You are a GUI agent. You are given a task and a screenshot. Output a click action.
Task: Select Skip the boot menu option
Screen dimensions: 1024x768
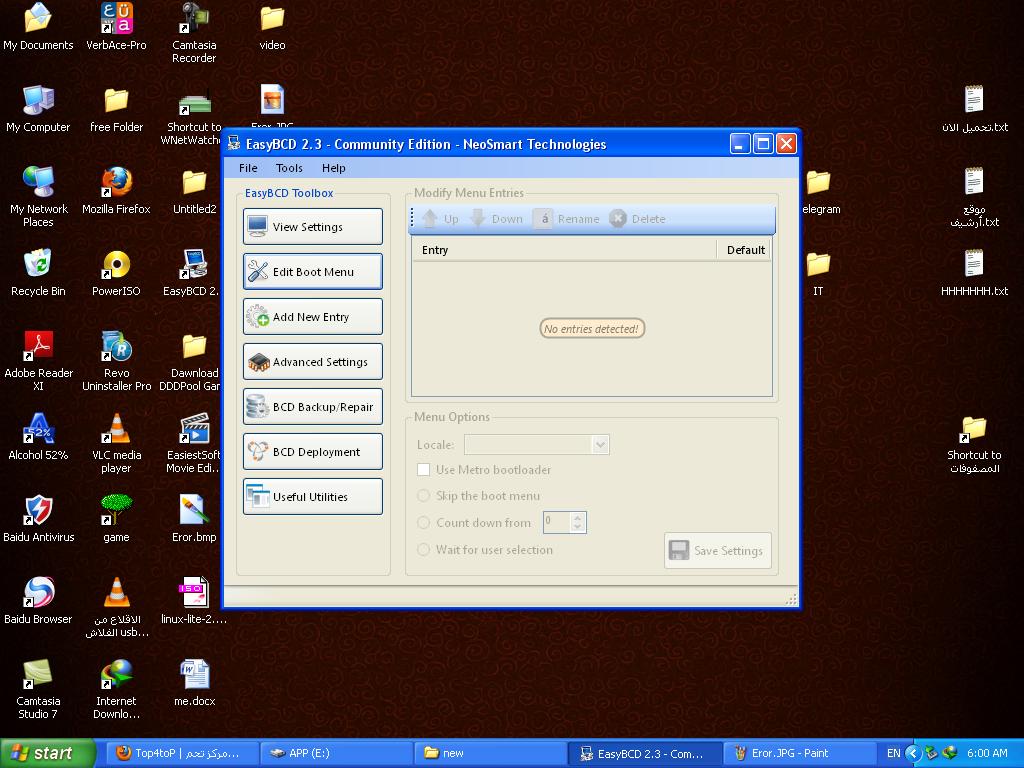(424, 496)
